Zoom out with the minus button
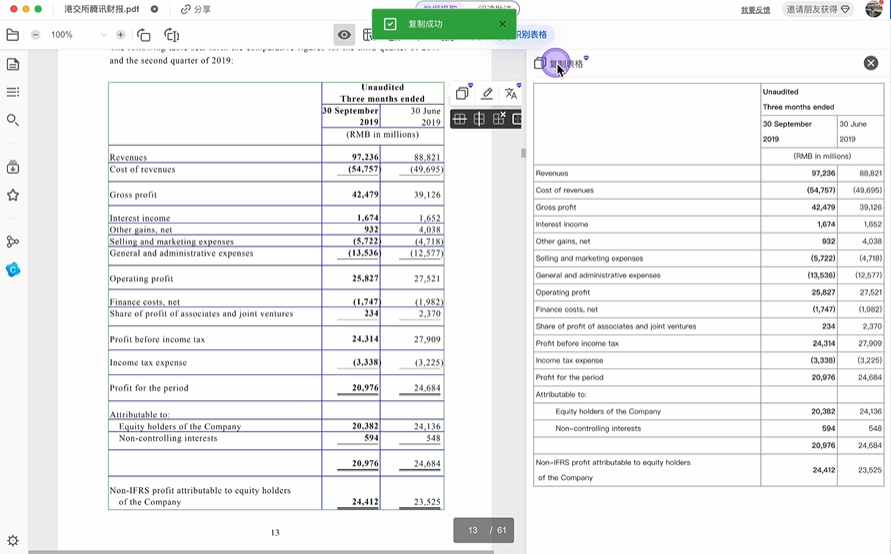 point(36,35)
